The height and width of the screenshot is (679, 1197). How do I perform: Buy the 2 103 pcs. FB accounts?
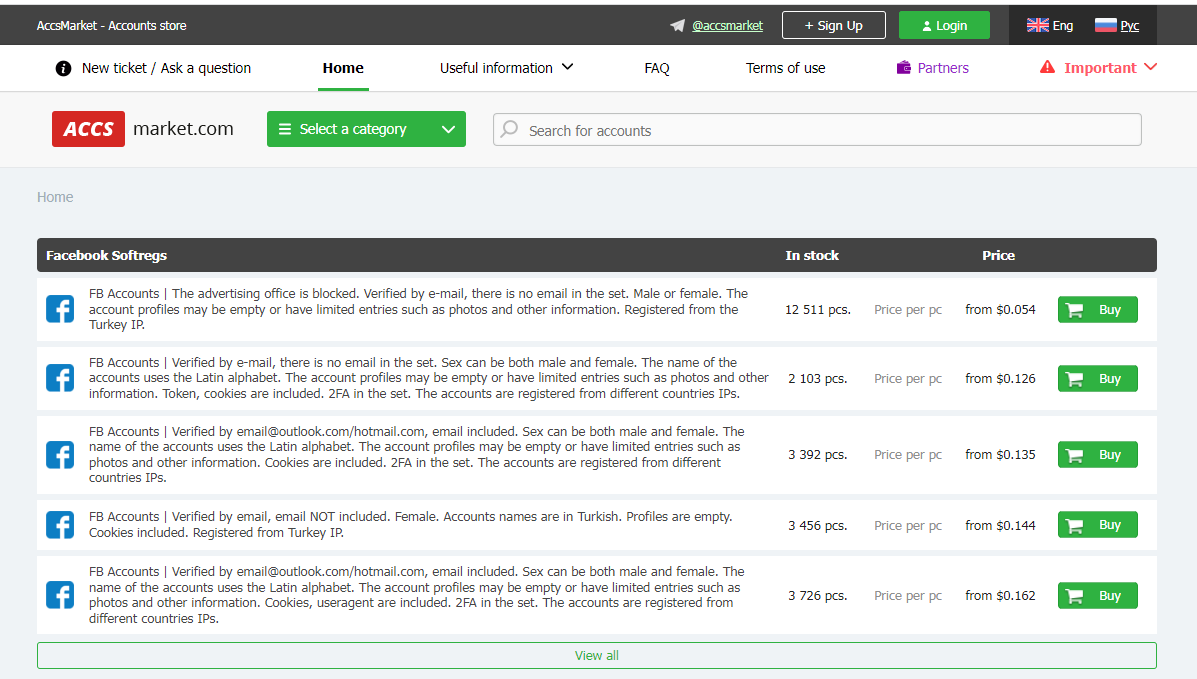click(x=1098, y=378)
